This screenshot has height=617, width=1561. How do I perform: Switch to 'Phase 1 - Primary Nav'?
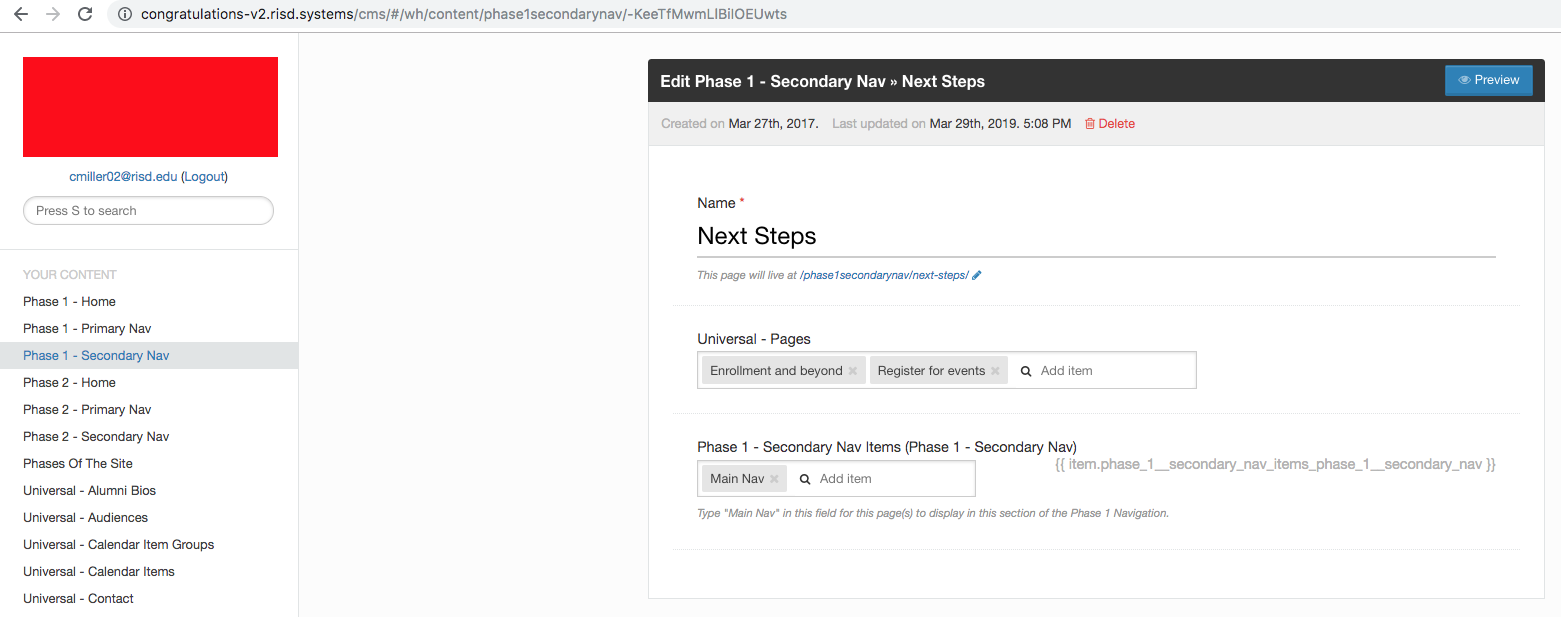(87, 328)
